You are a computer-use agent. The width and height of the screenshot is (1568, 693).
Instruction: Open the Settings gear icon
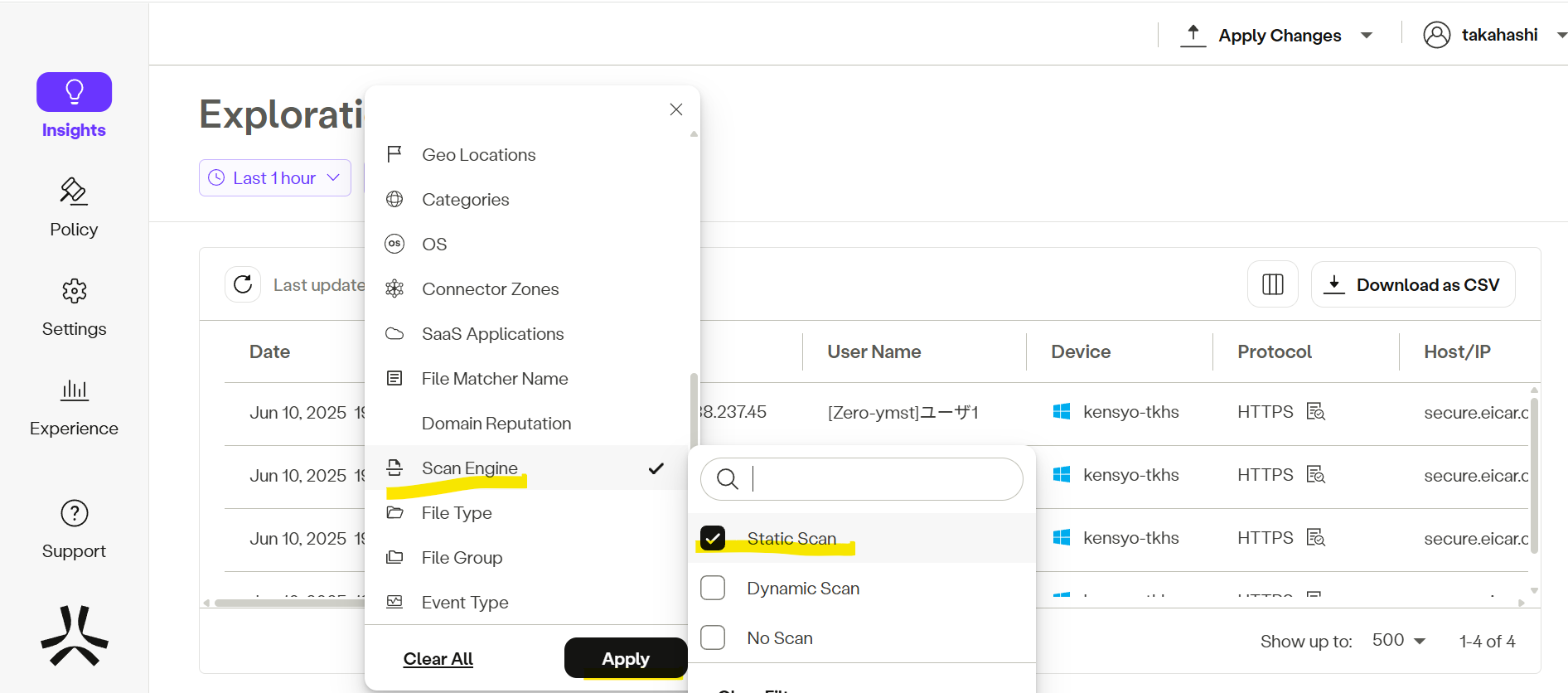pos(74,291)
